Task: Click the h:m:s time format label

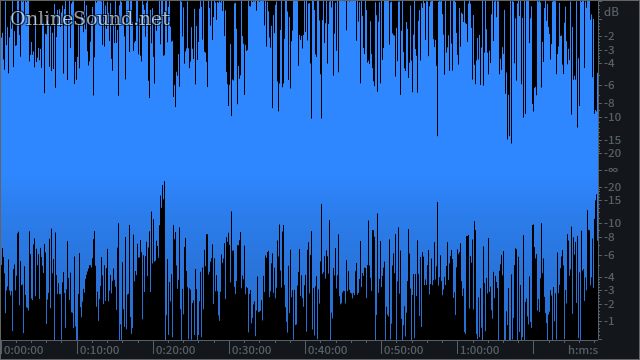Action: (x=583, y=350)
